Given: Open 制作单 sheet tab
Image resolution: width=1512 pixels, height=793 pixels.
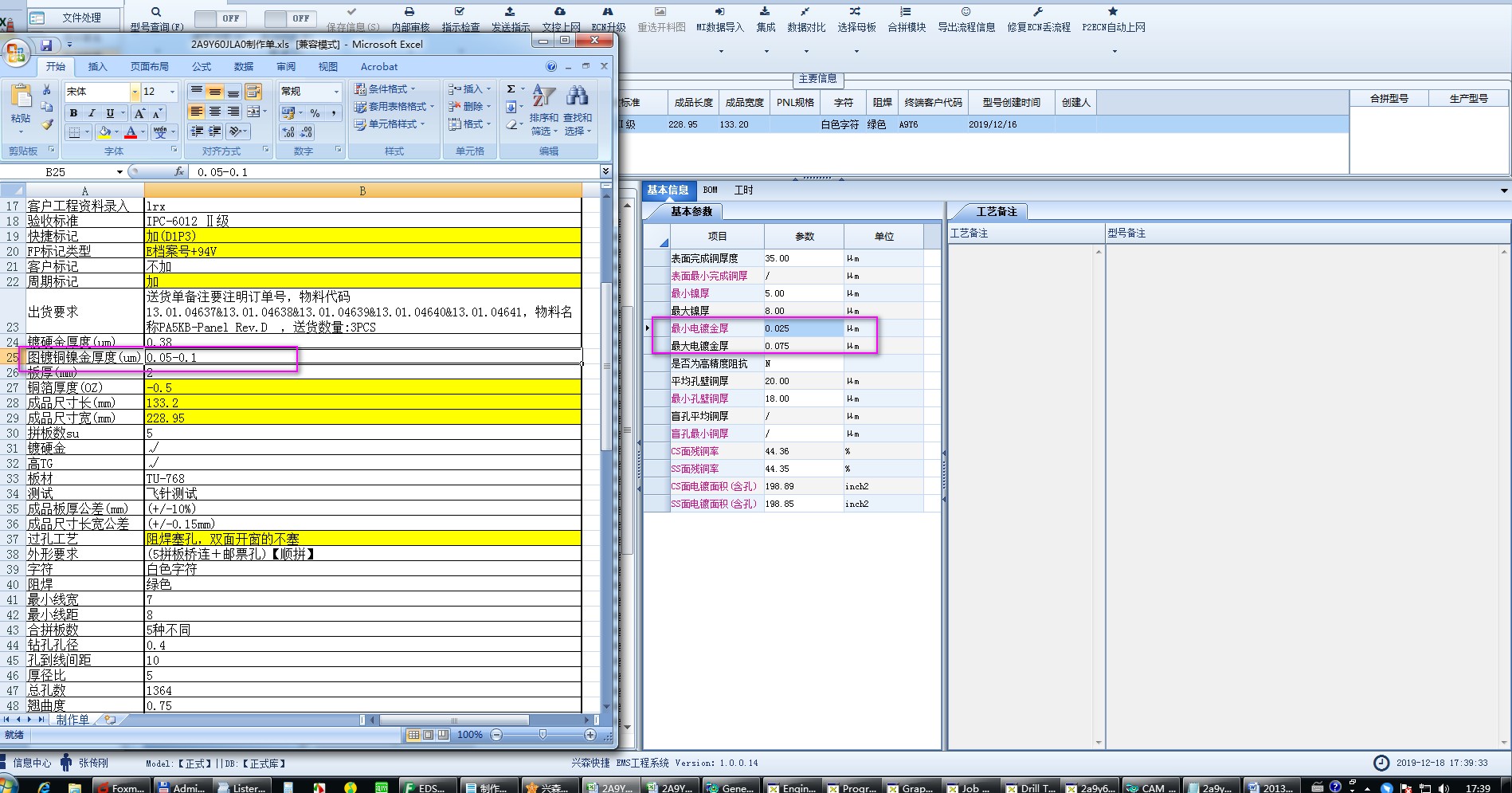Looking at the screenshot, I should pyautogui.click(x=72, y=720).
